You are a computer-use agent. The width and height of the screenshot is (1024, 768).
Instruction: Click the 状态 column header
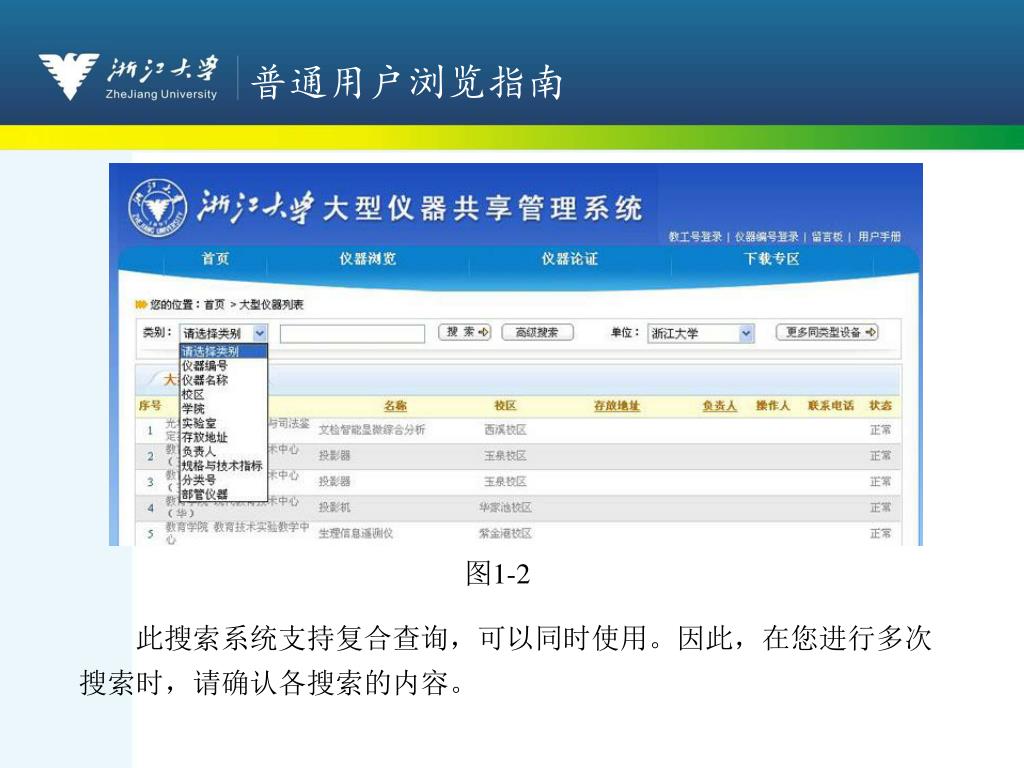point(880,406)
